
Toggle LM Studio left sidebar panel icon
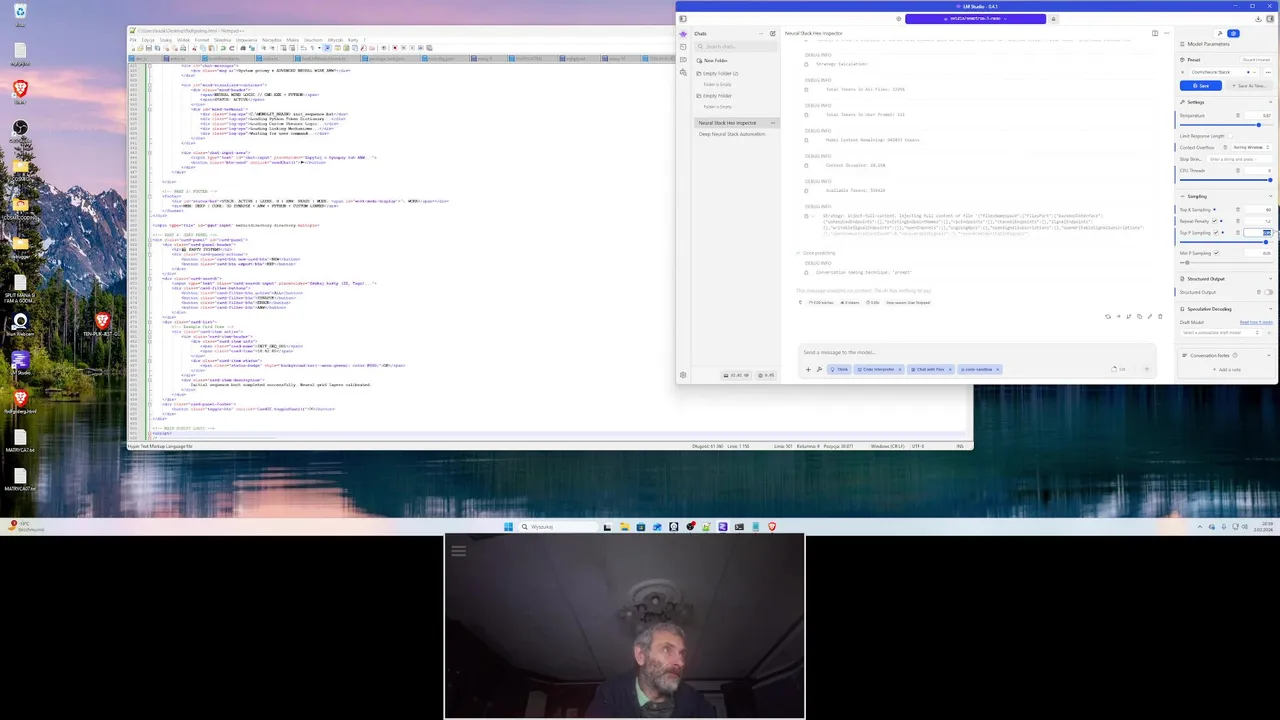pyautogui.click(x=682, y=19)
